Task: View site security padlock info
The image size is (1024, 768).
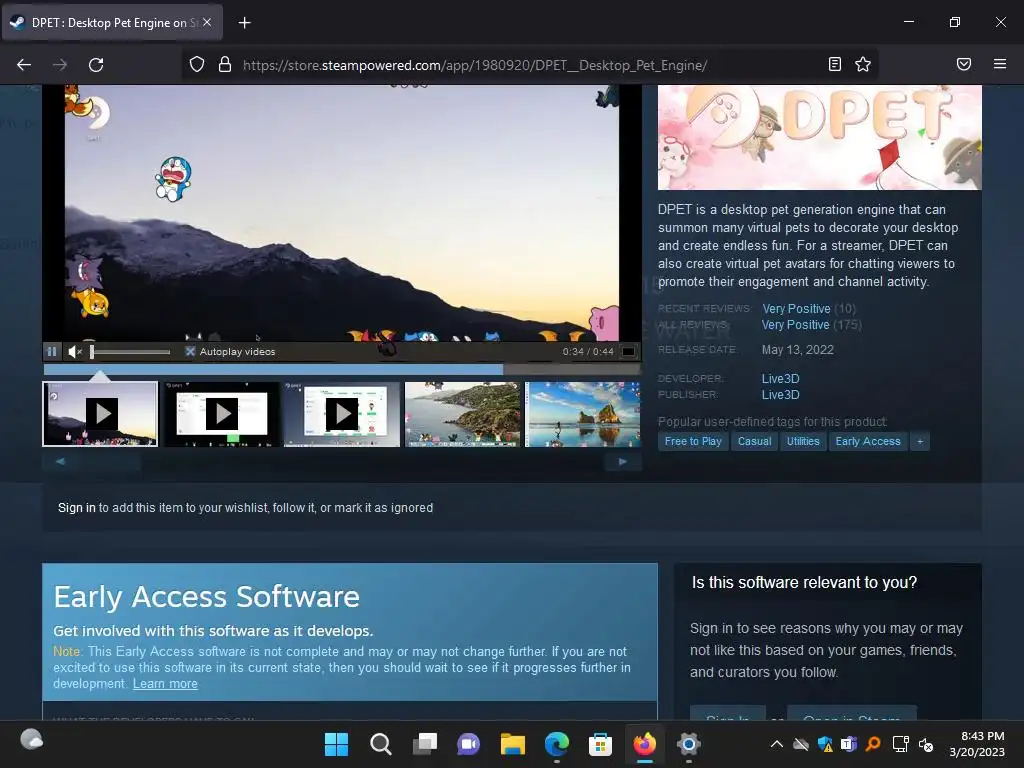Action: [x=225, y=64]
